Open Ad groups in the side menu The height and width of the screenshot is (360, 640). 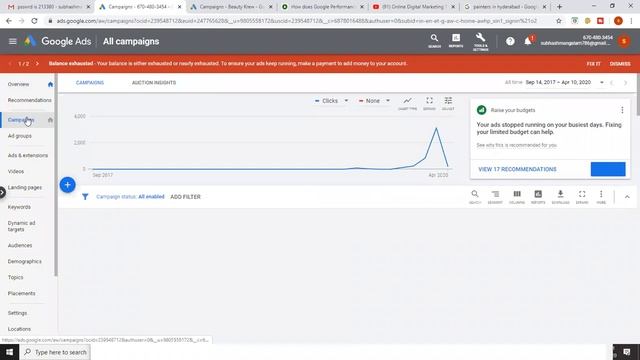(20, 136)
